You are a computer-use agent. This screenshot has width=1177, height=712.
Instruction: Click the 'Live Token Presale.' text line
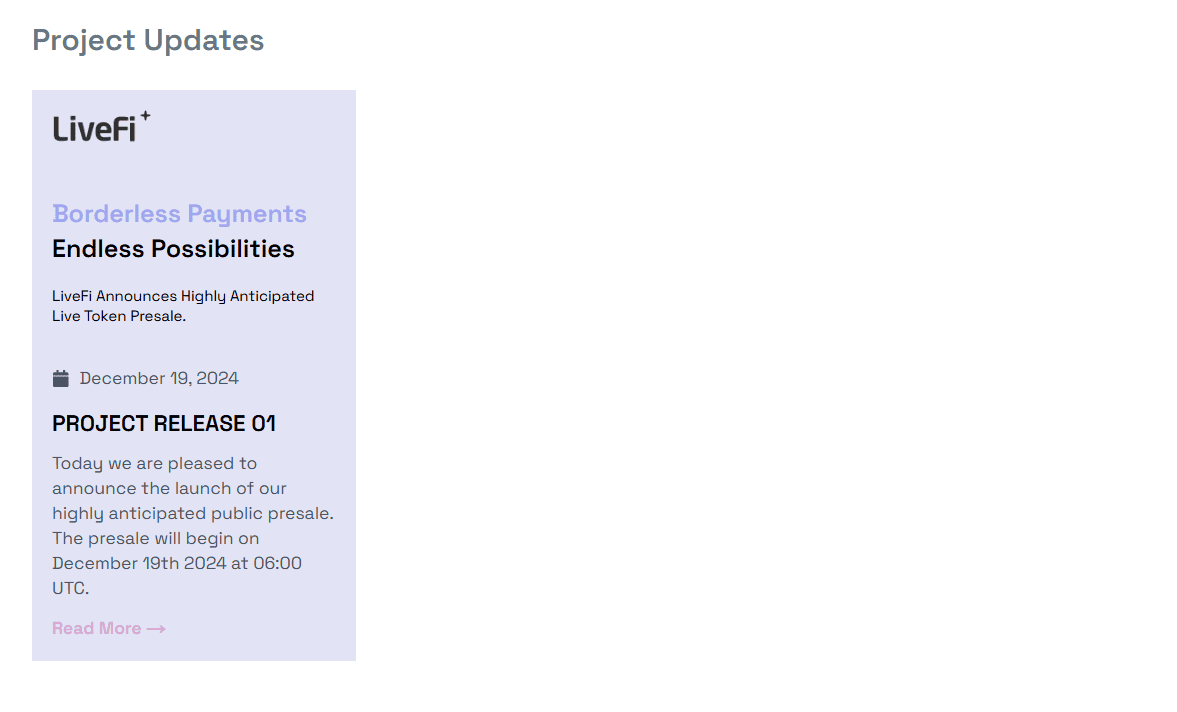click(x=119, y=316)
